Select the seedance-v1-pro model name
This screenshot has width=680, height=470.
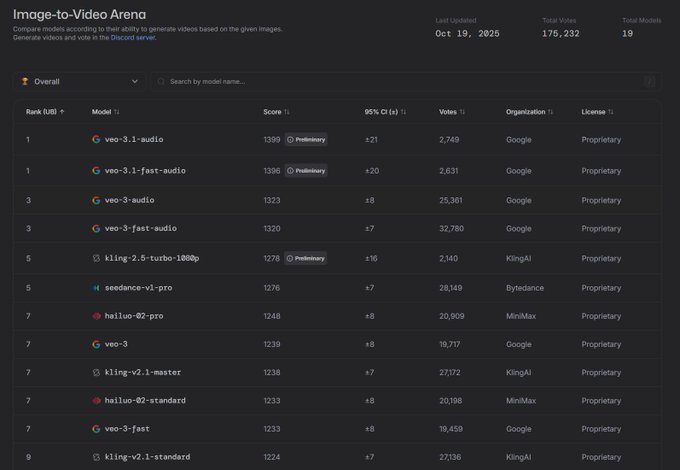click(x=139, y=287)
